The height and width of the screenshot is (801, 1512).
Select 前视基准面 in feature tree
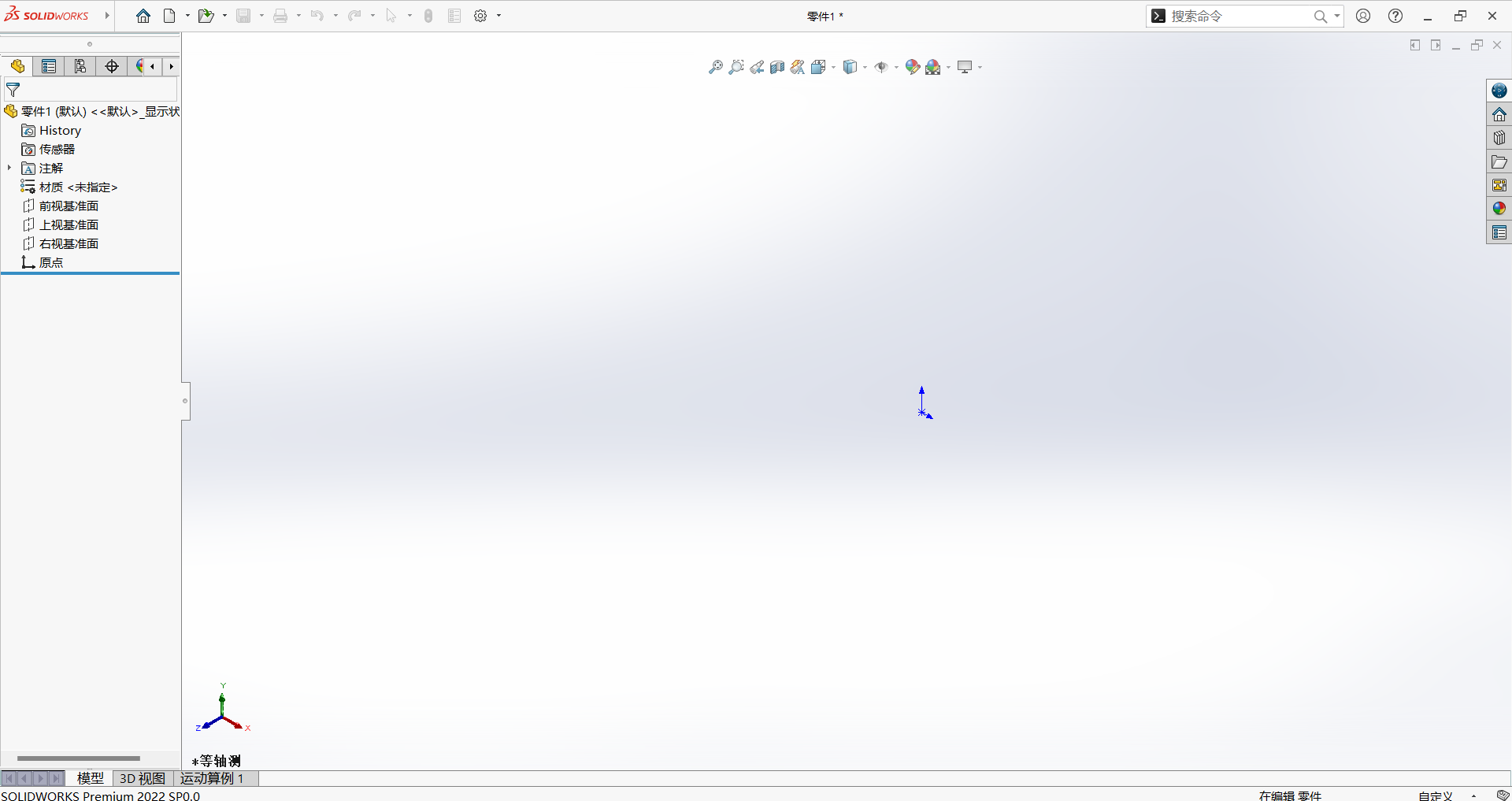click(69, 206)
